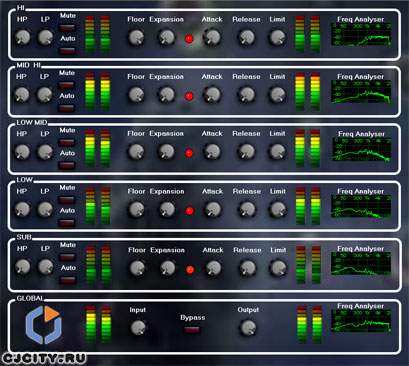The width and height of the screenshot is (409, 366).
Task: Click the SUB band Expansion knob
Action: [167, 268]
